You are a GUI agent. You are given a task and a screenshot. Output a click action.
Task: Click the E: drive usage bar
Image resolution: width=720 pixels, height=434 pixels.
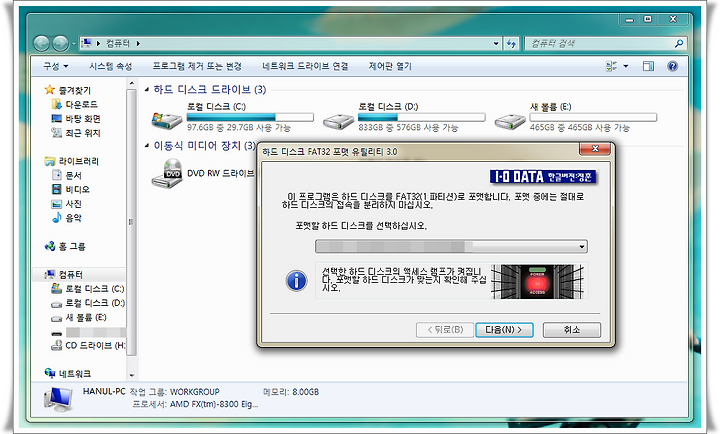pos(593,118)
